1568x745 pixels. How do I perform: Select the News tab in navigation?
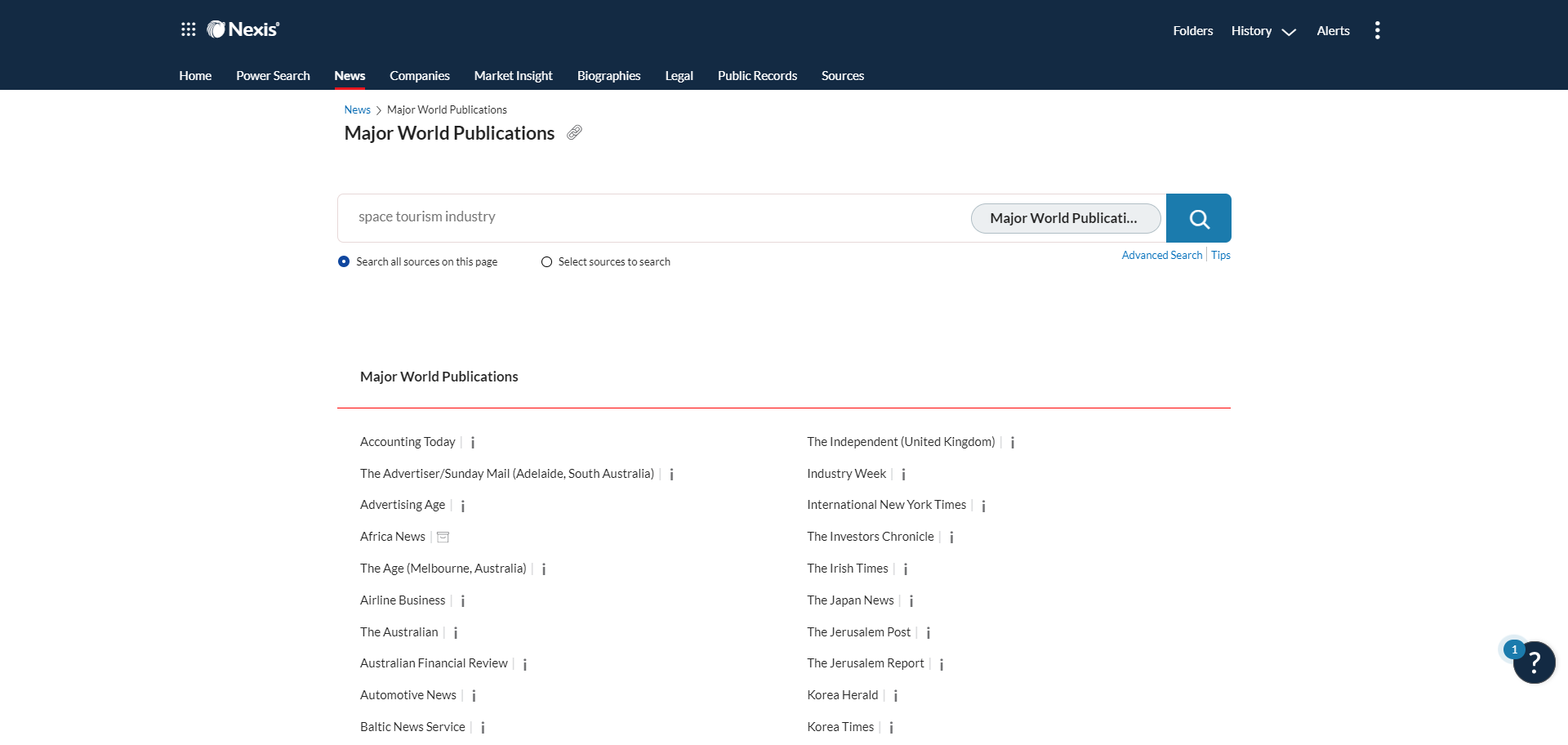click(350, 75)
